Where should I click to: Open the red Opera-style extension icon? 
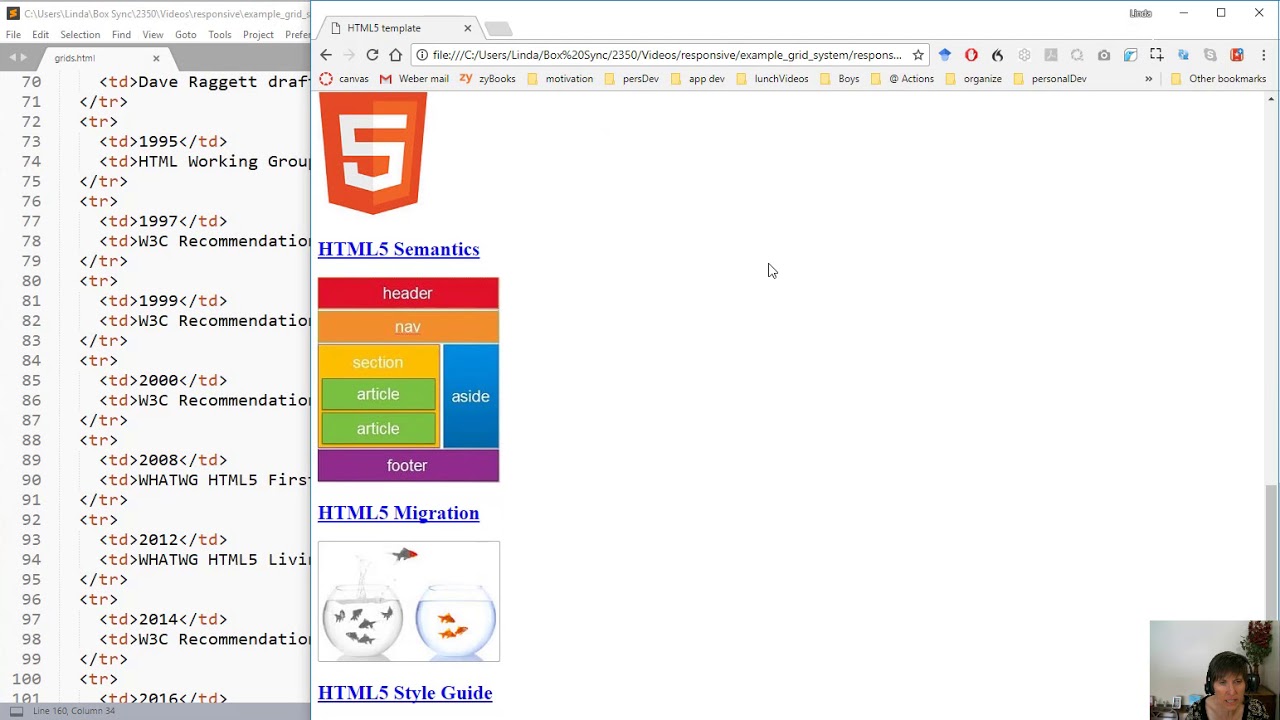[971, 55]
